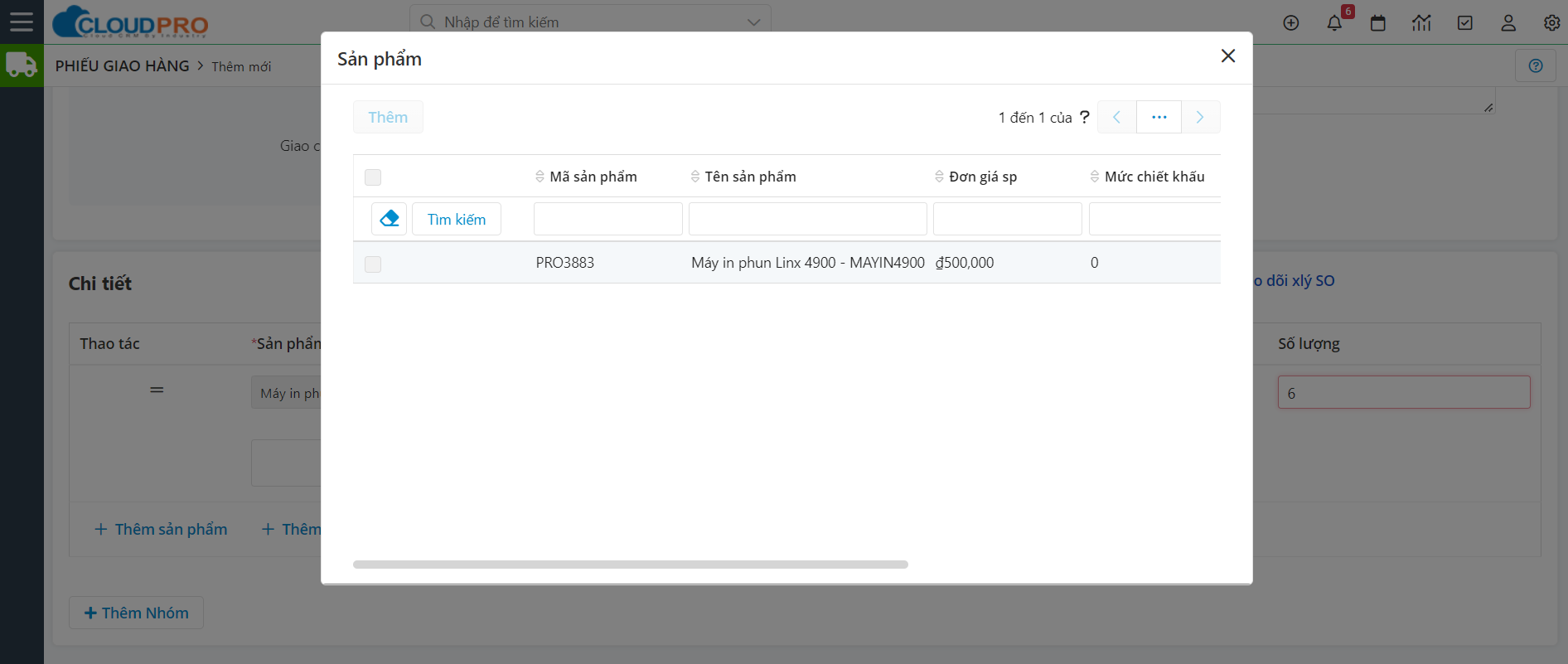Go to previous page of products
1568x664 pixels.
tap(1116, 117)
